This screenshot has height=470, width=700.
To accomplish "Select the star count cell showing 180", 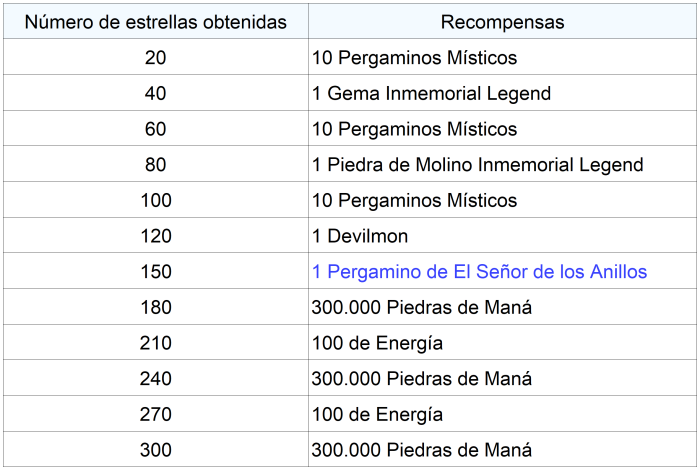I will (155, 307).
